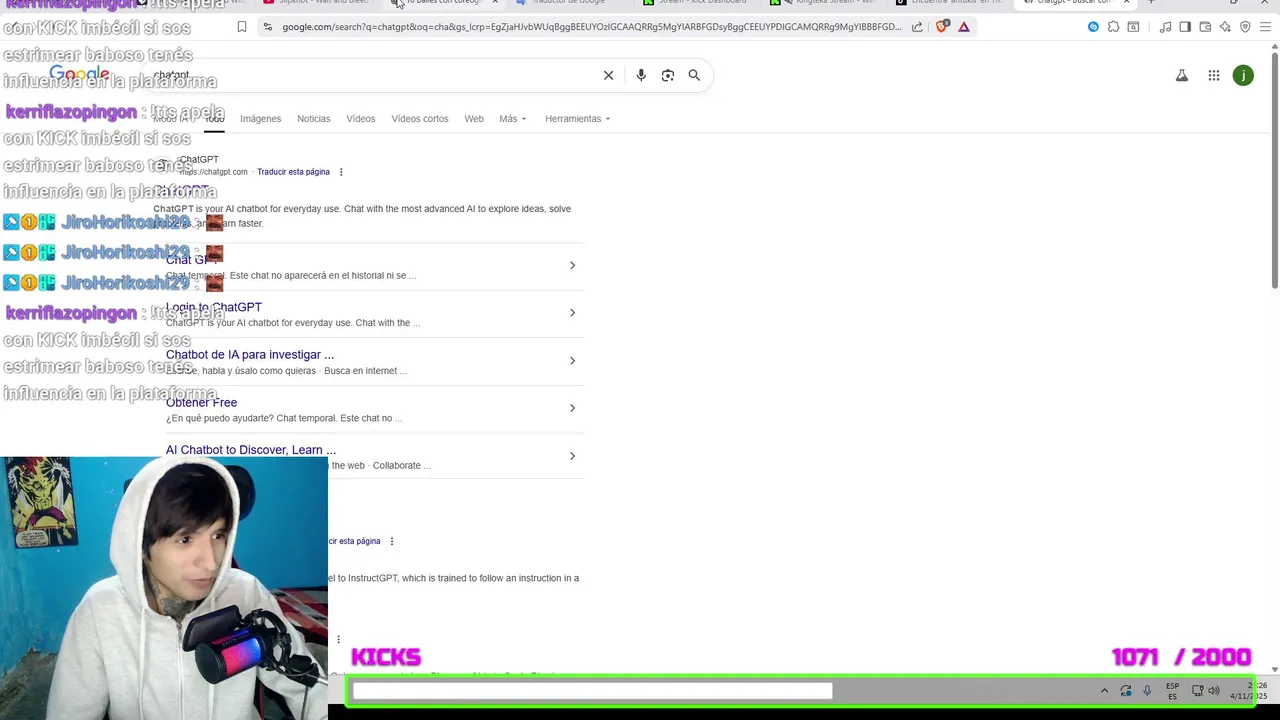
Task: Show hidden system tray icons chevron
Action: [x=1104, y=690]
